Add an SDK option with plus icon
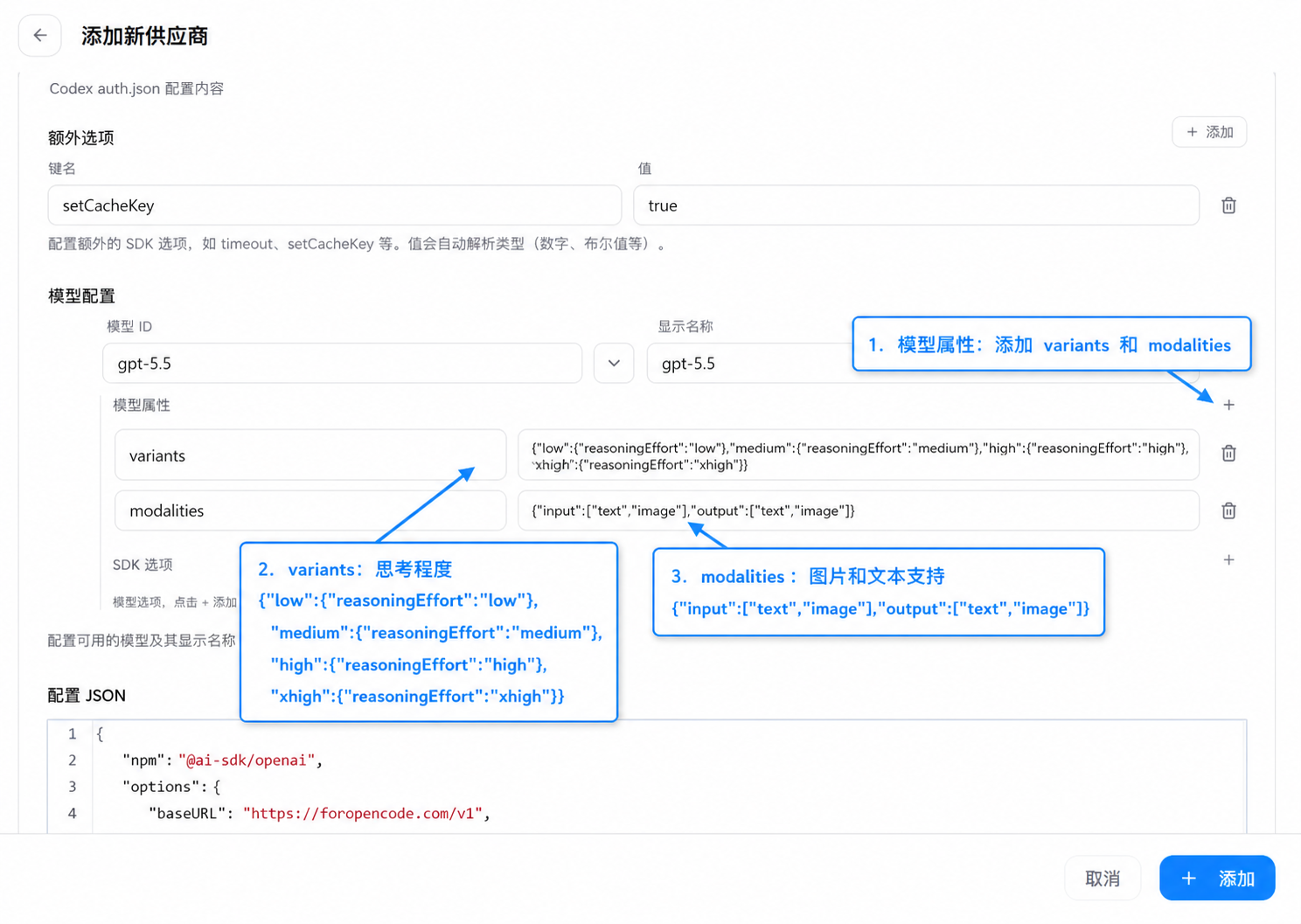The image size is (1301, 924). [1228, 559]
